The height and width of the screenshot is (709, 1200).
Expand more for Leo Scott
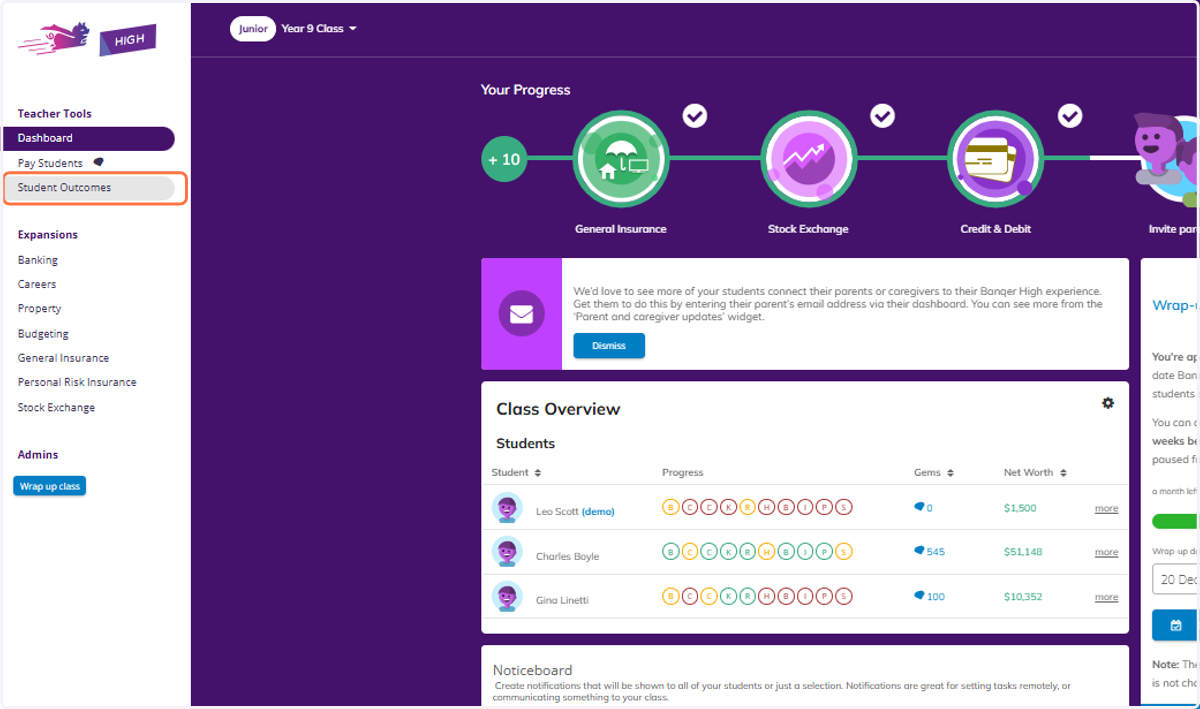coord(1106,508)
